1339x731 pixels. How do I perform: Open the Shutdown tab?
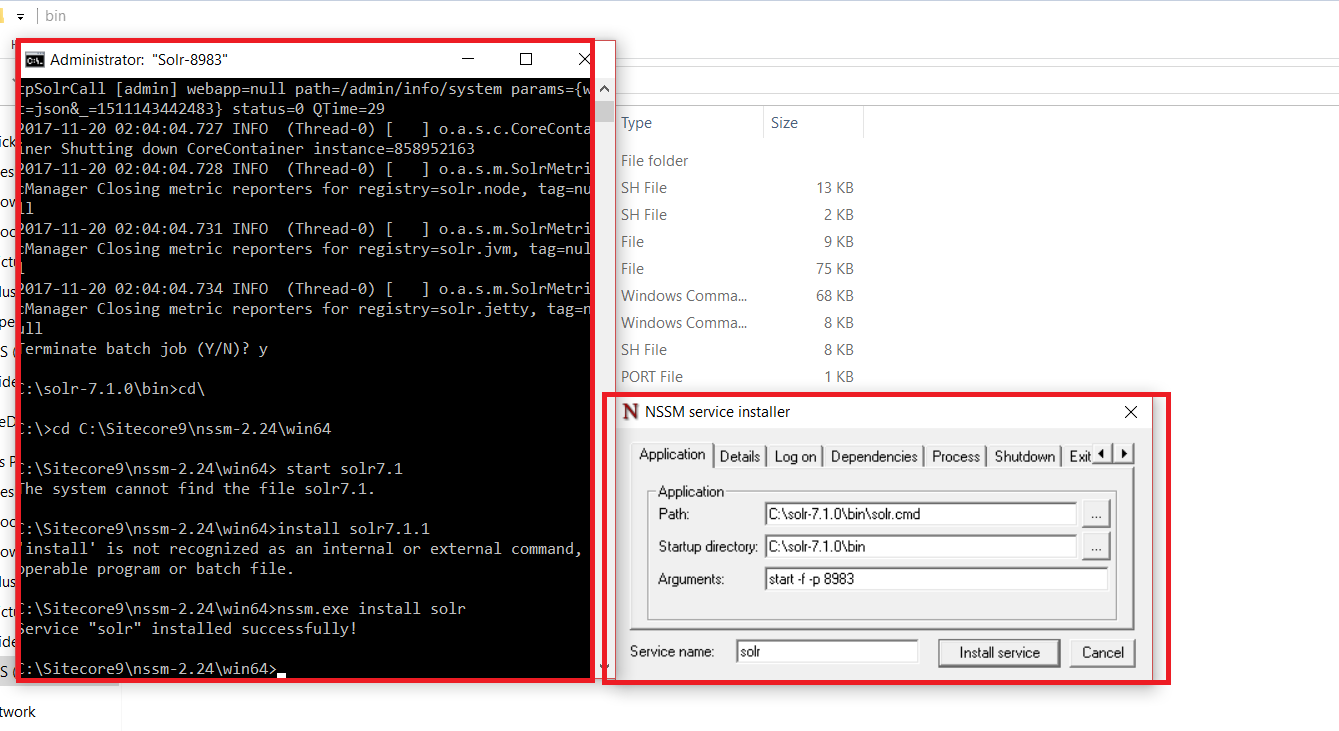[1023, 455]
